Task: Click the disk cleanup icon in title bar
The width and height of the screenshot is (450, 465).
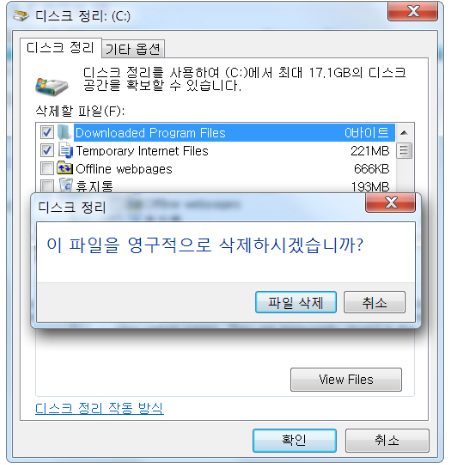Action: (x=21, y=15)
